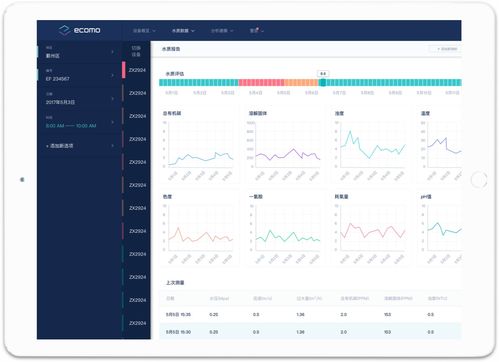Select the 5月5日 15:35 table row date
The width and height of the screenshot is (499, 362).
point(178,314)
